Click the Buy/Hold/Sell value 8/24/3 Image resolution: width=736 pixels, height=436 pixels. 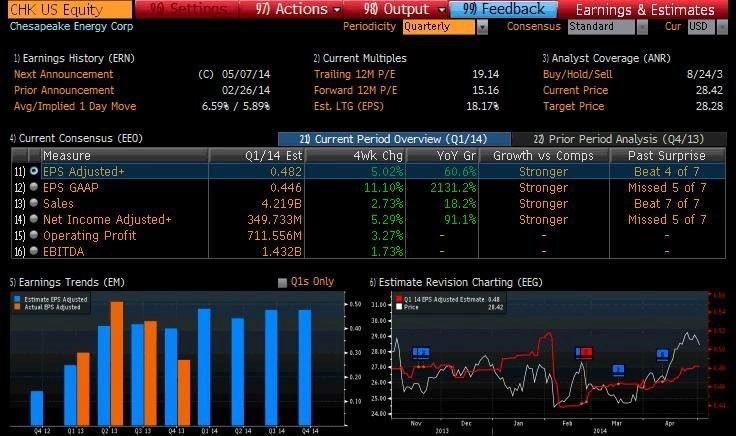tap(705, 74)
